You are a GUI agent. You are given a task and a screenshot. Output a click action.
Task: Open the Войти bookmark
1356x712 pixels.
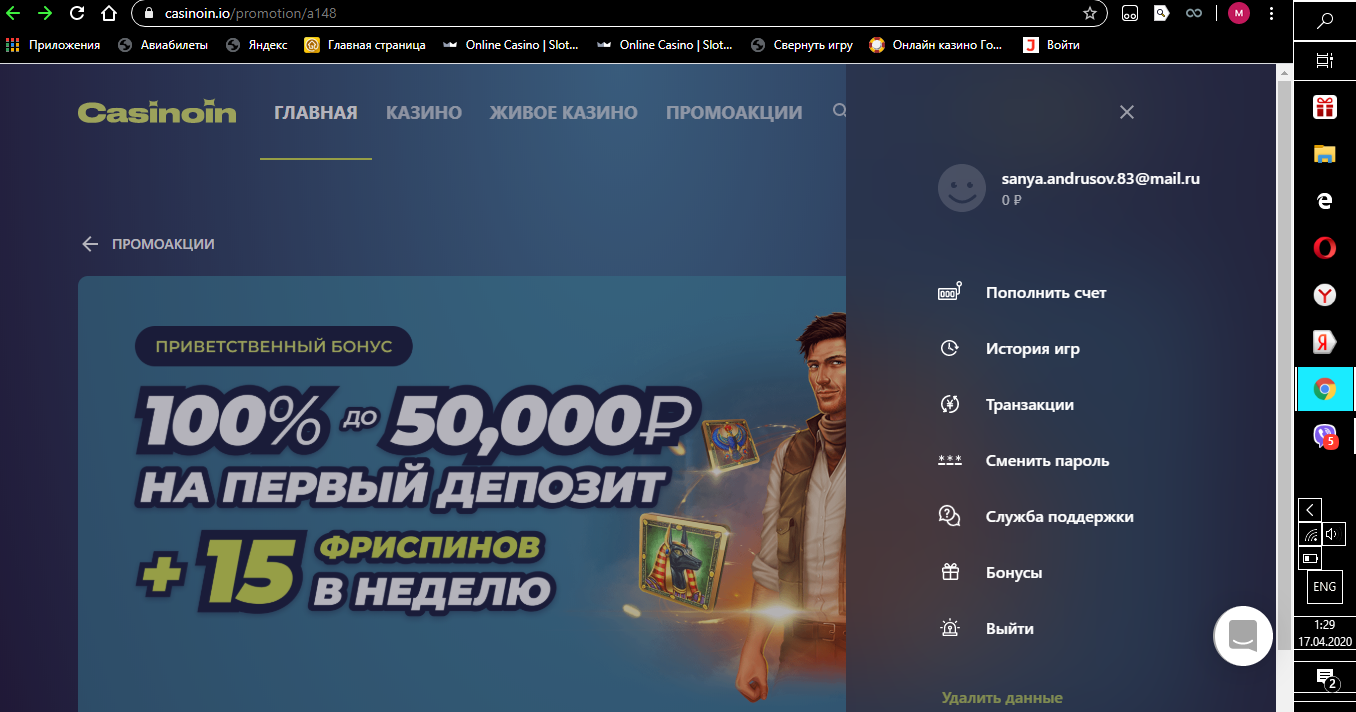point(1051,45)
